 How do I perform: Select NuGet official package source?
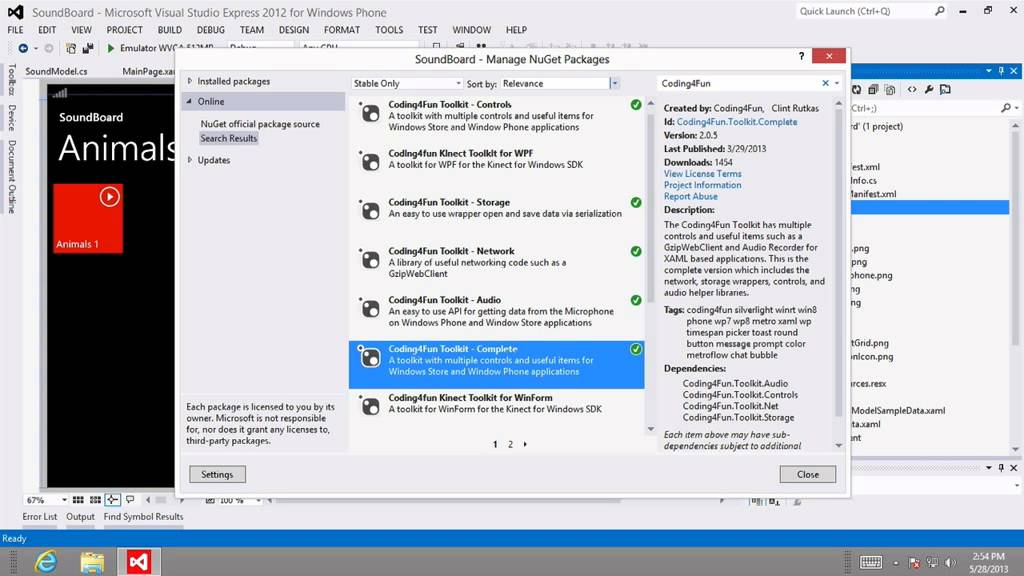point(260,124)
